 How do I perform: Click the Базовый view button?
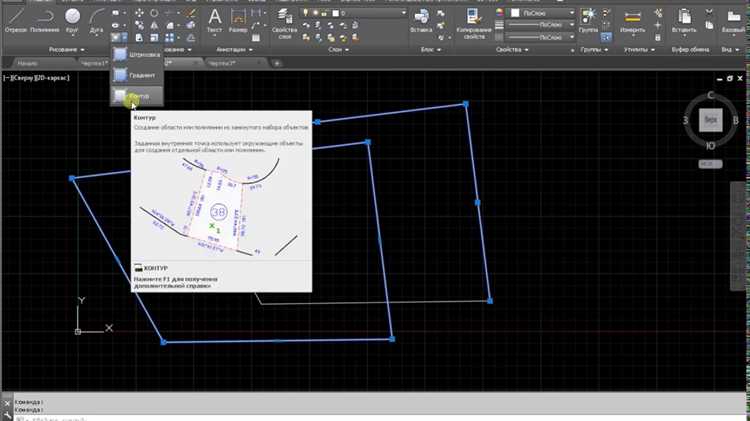click(x=733, y=21)
